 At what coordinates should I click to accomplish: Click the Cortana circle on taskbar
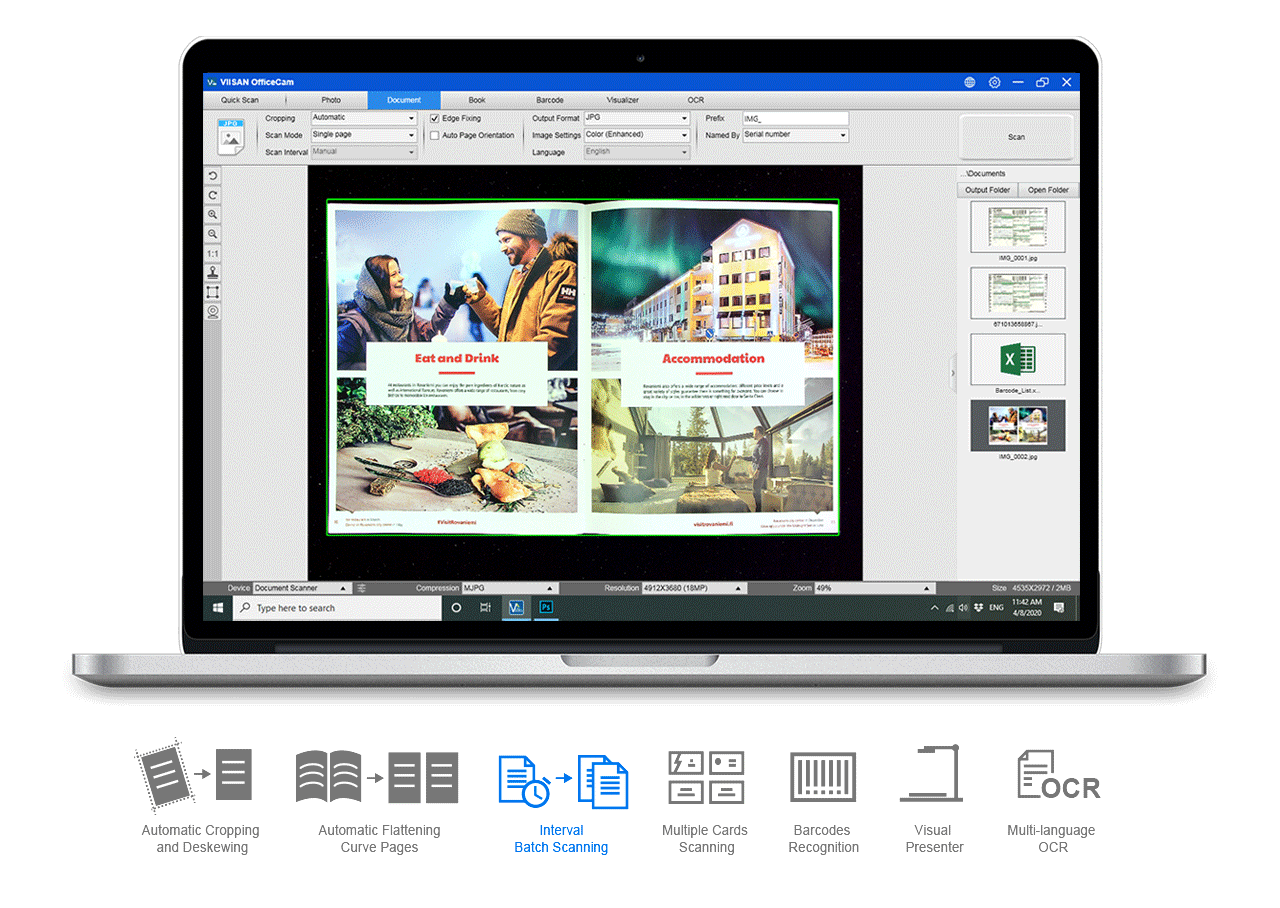(457, 608)
